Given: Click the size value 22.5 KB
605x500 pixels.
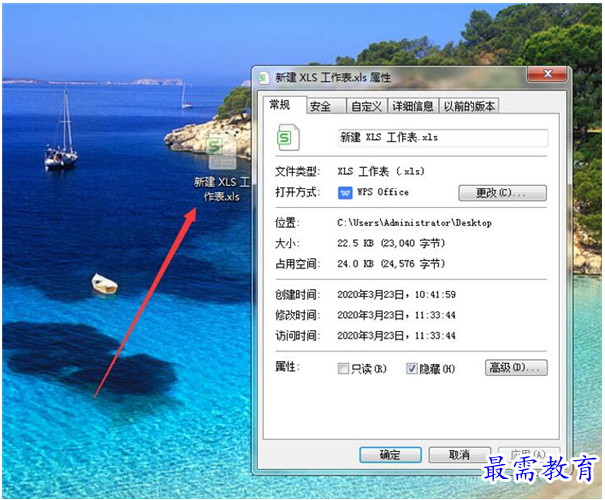Looking at the screenshot, I should [355, 243].
